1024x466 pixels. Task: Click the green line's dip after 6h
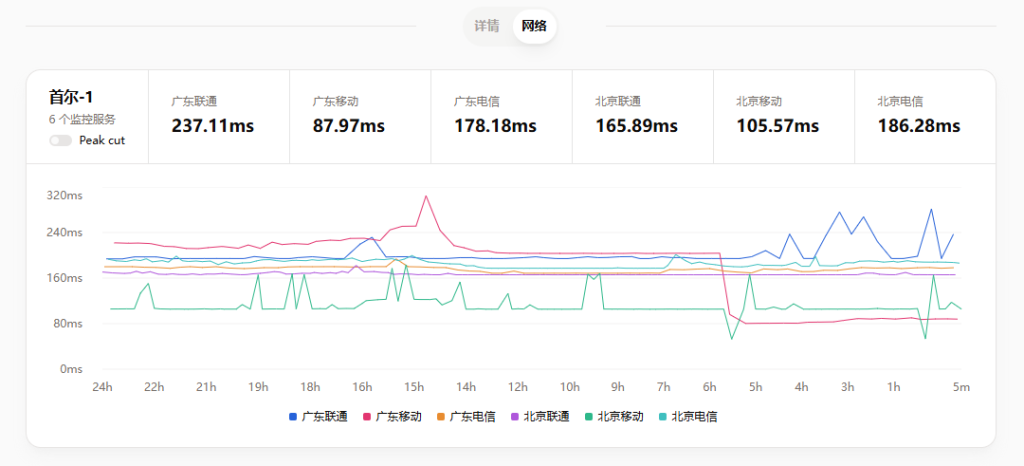(x=732, y=338)
